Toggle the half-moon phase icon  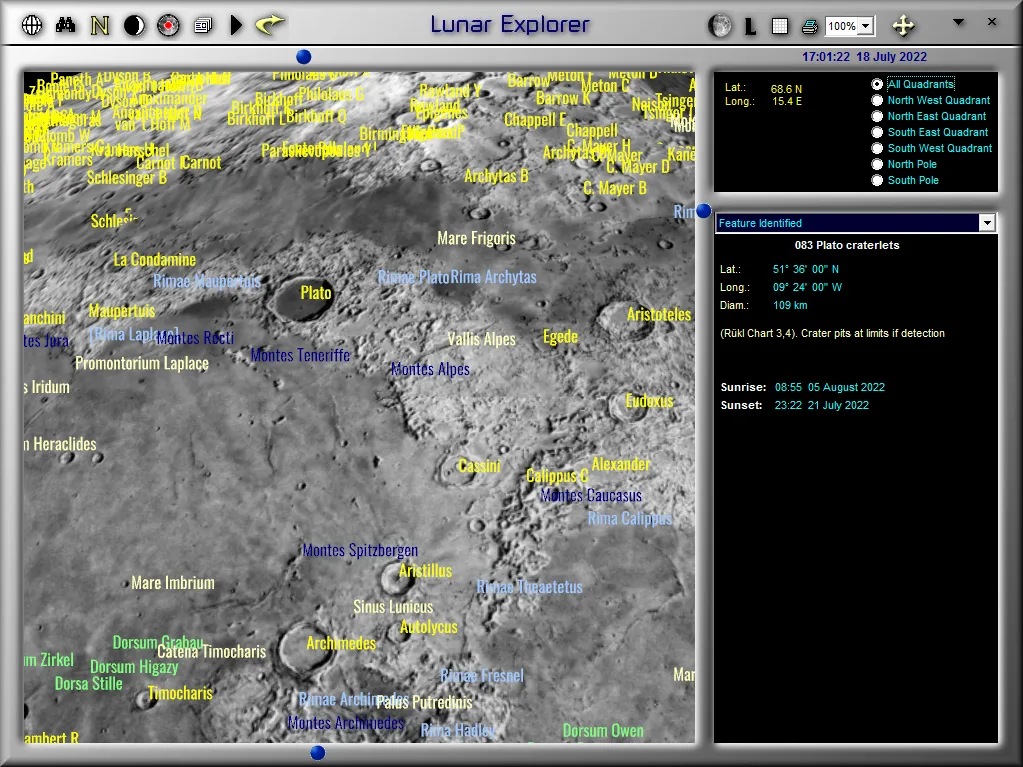[134, 25]
